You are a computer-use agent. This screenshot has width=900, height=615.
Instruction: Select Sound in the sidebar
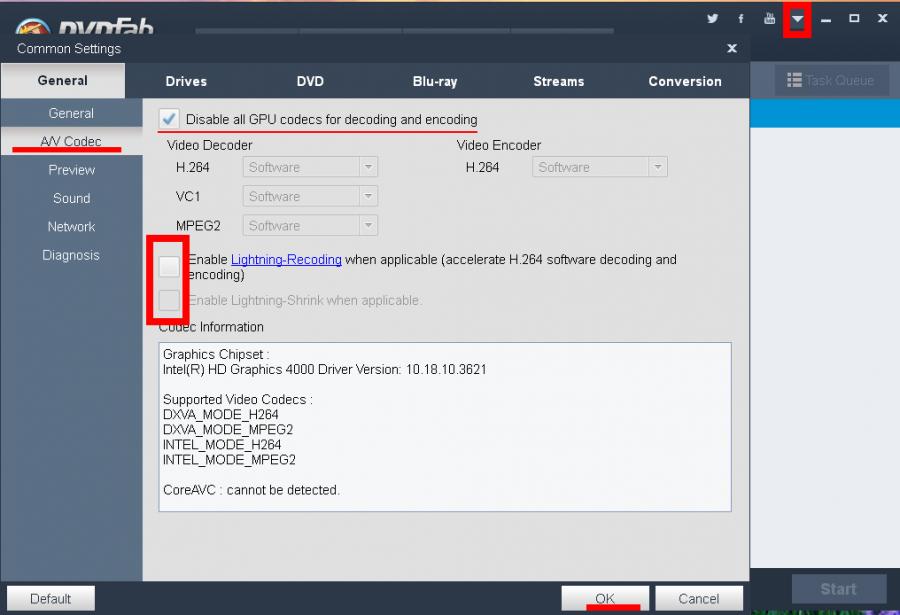coord(71,198)
